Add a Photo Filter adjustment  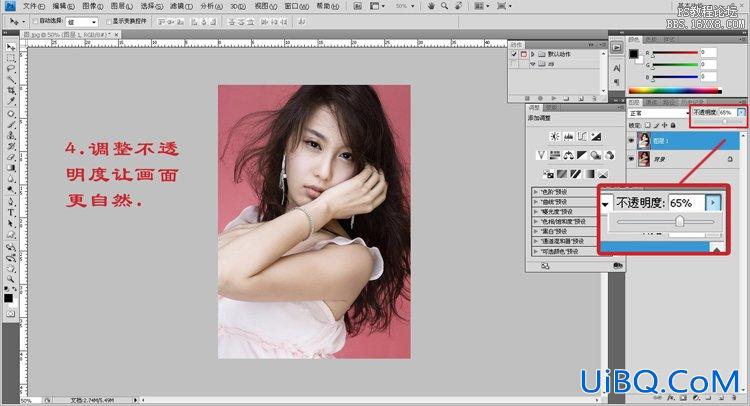[596, 155]
